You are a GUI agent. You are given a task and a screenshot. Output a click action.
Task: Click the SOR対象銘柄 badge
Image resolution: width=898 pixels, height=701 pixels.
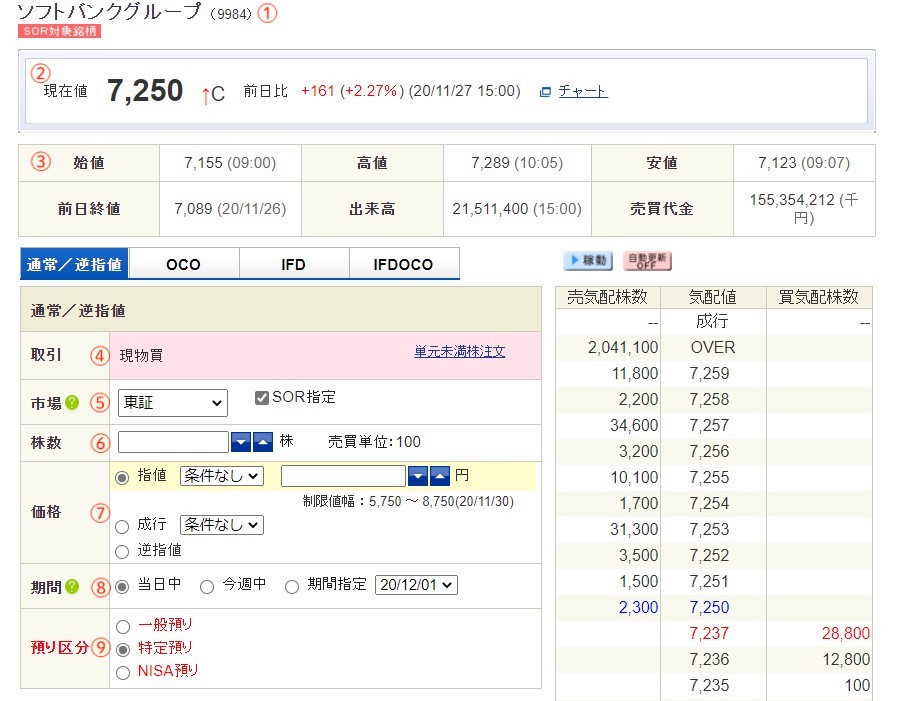[x=60, y=31]
